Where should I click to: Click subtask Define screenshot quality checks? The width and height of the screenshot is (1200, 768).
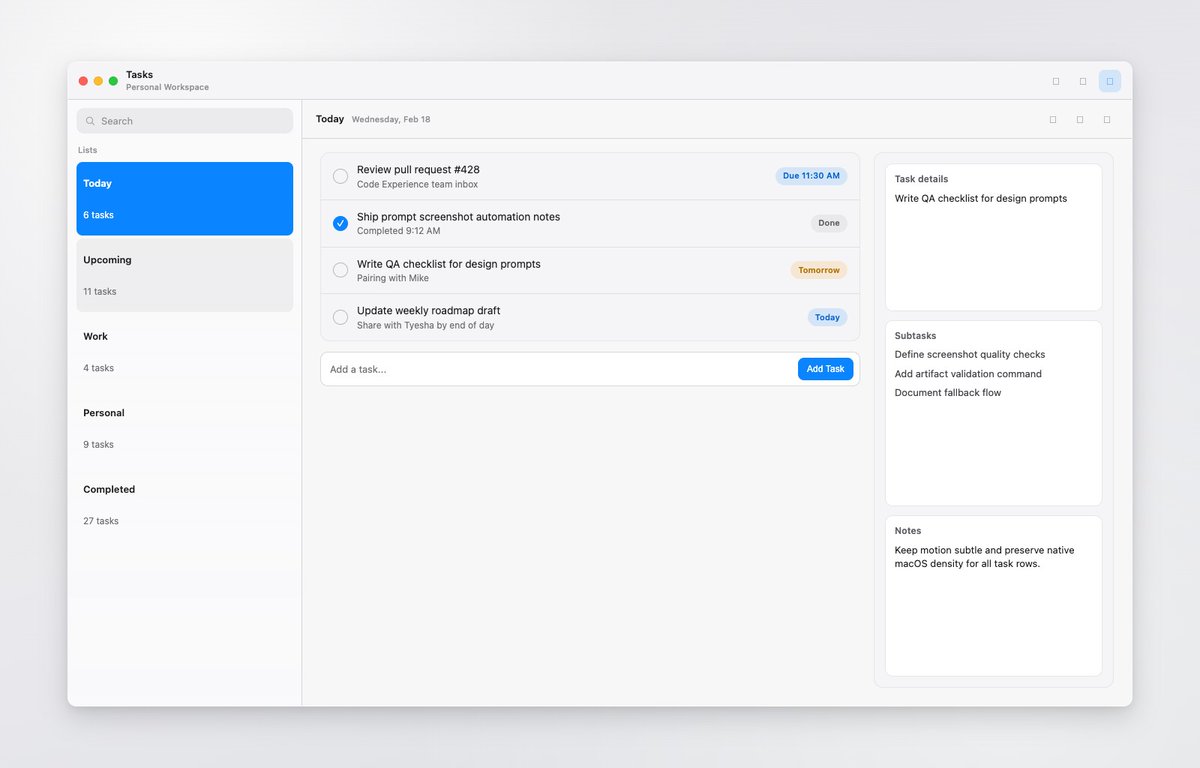click(970, 355)
